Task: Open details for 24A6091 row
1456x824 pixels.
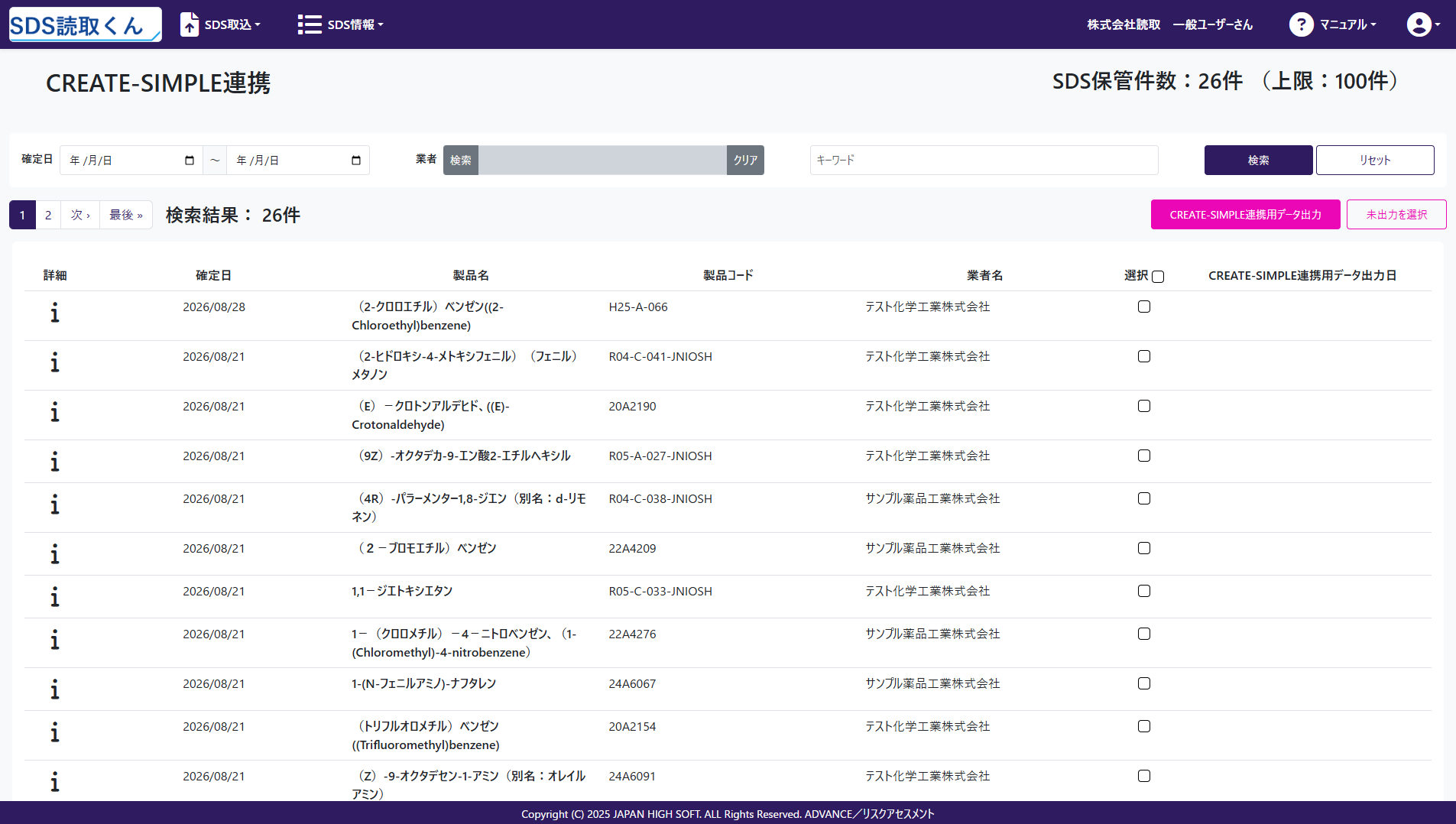Action: click(x=54, y=782)
